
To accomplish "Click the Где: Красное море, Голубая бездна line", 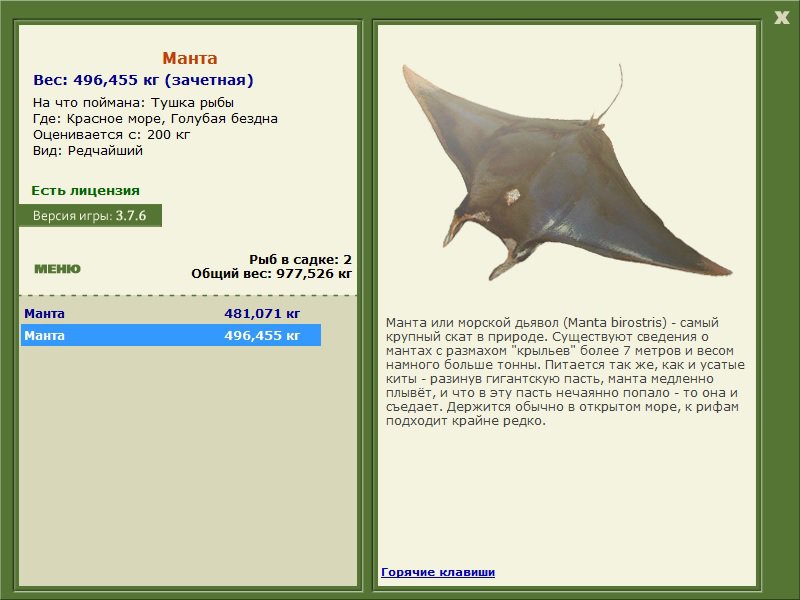I will click(155, 119).
